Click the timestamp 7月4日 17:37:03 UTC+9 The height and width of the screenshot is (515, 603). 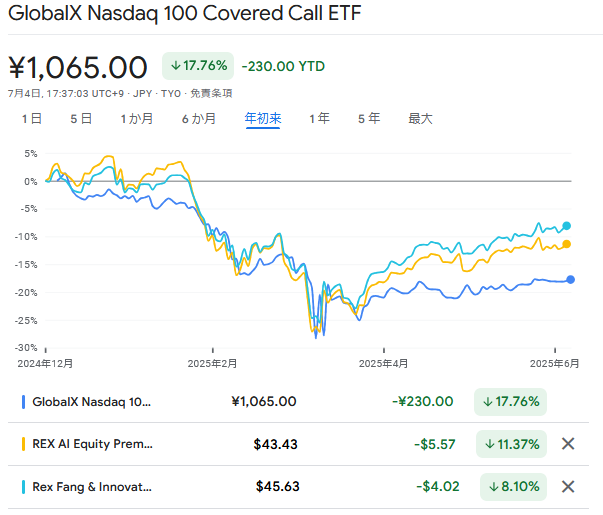point(66,93)
